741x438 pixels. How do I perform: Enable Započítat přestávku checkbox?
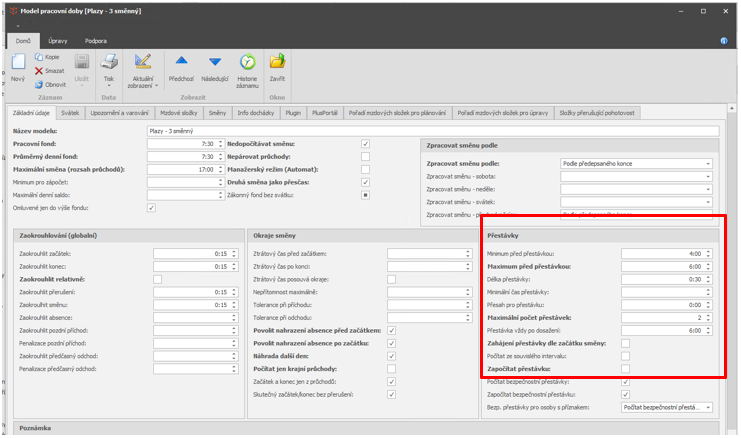tap(625, 369)
